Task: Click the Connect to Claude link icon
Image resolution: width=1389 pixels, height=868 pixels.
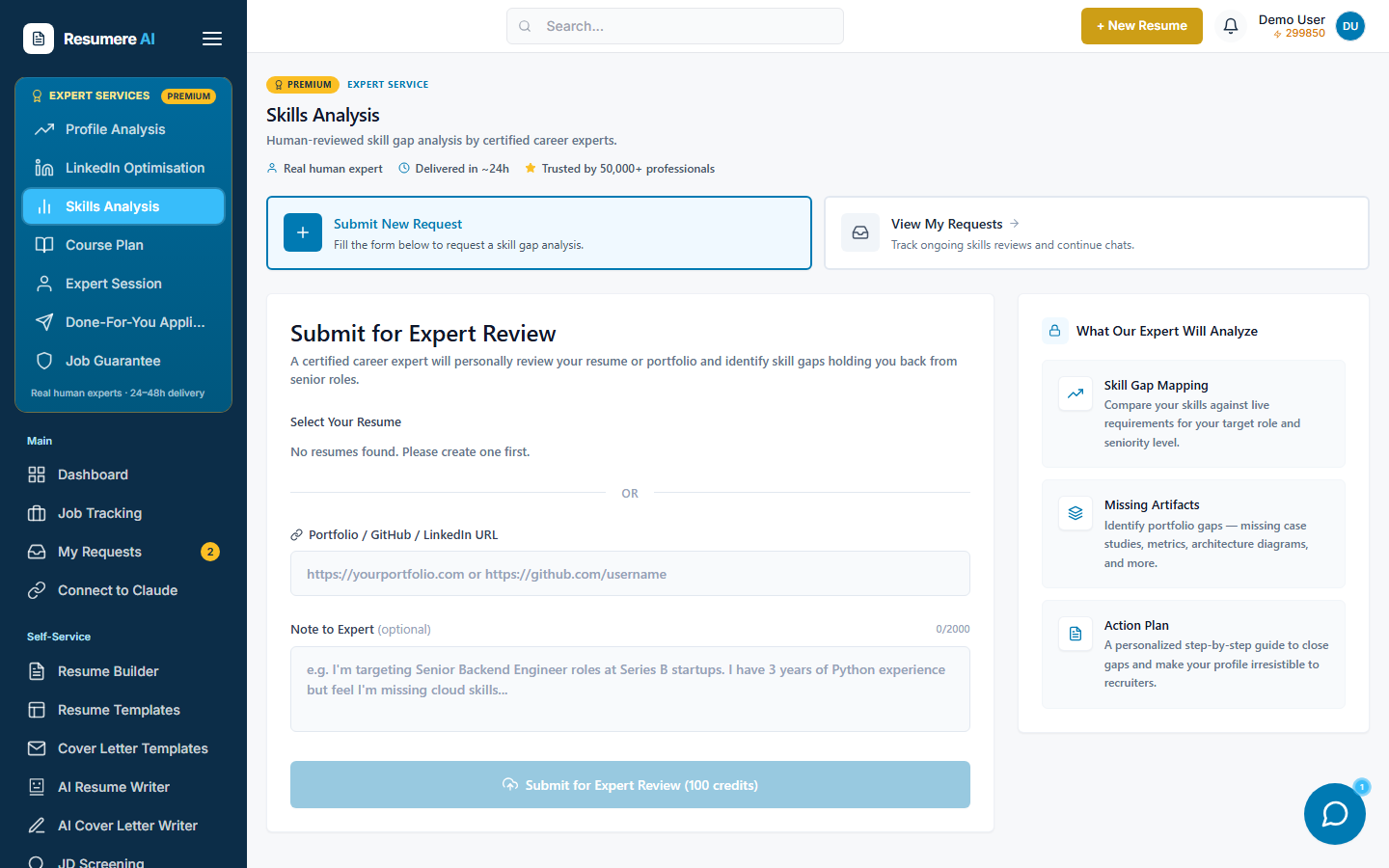Action: [37, 590]
